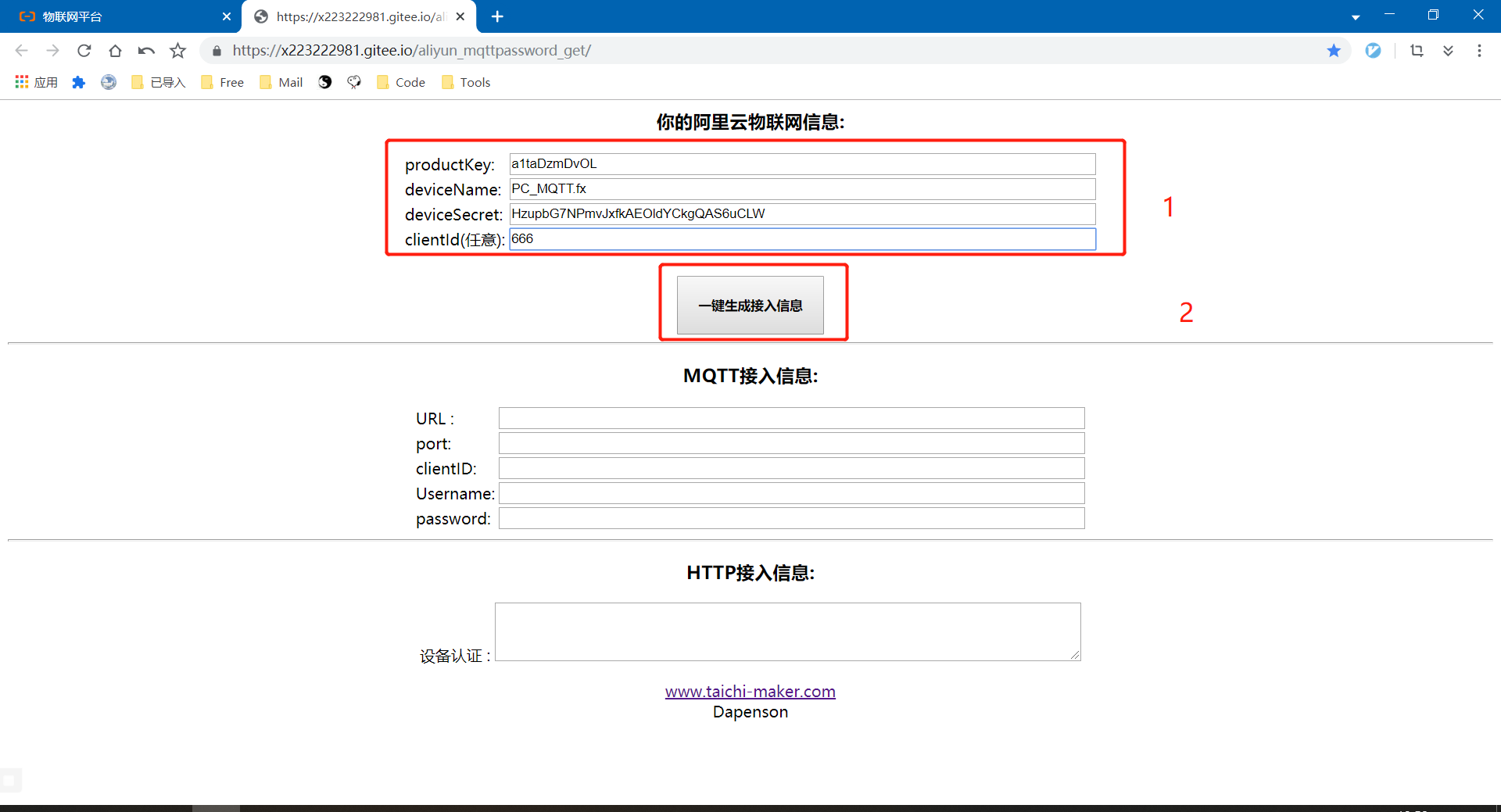The height and width of the screenshot is (812, 1501).
Task: Open the three-dot browser menu
Action: coord(1479,51)
